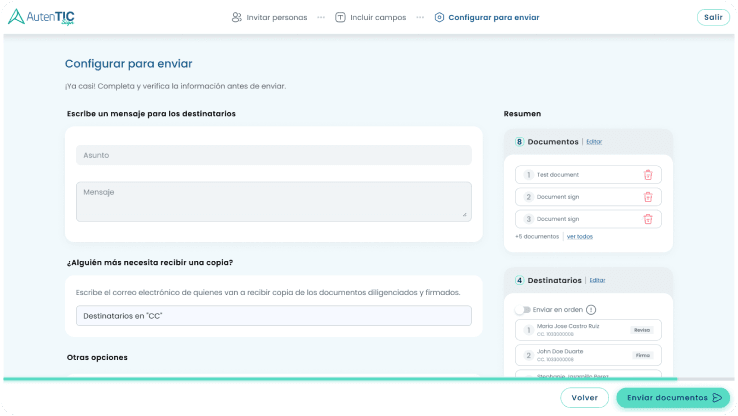
Task: Click the Asunto input field
Action: pyautogui.click(x=273, y=155)
